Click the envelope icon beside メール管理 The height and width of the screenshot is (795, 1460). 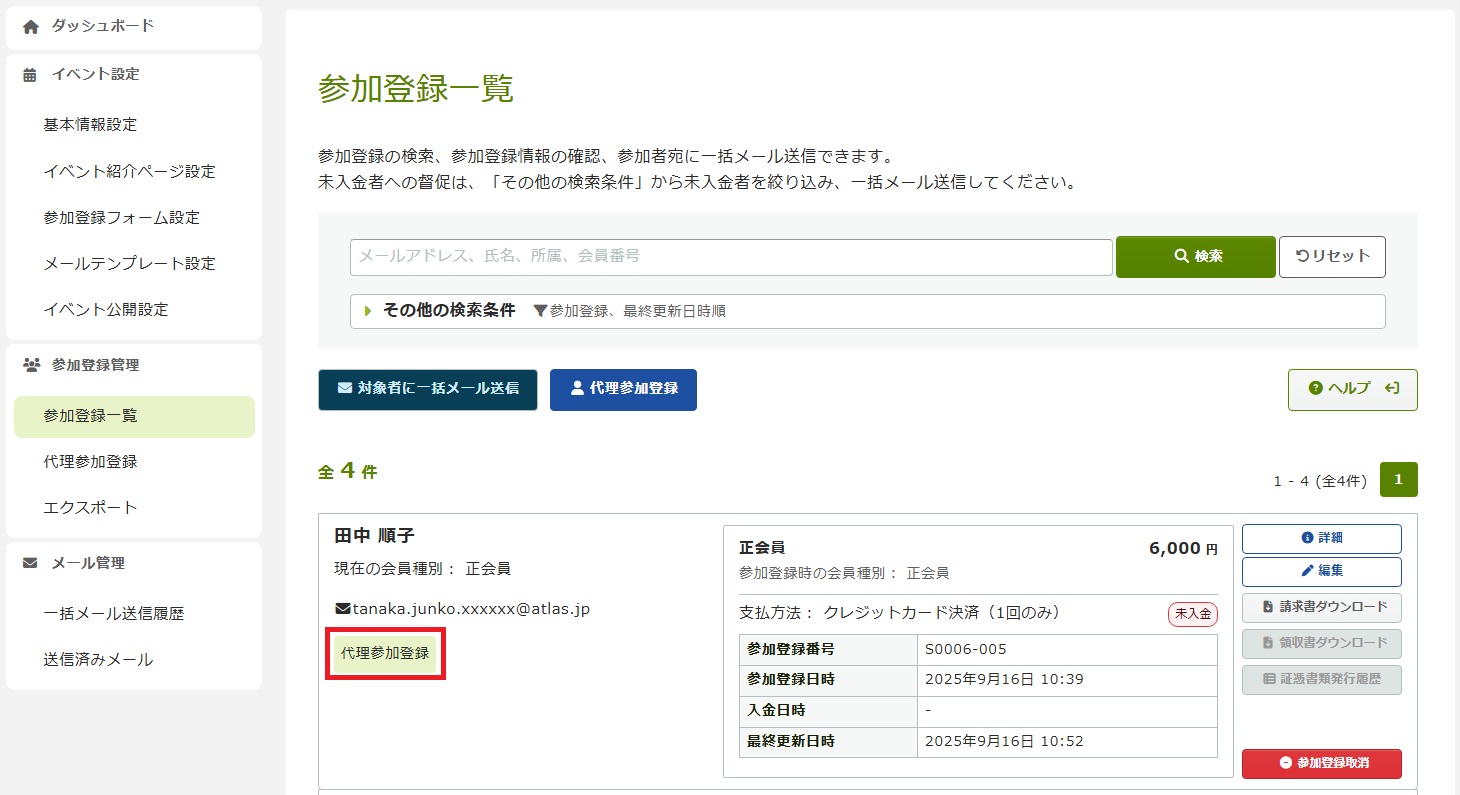[30, 564]
